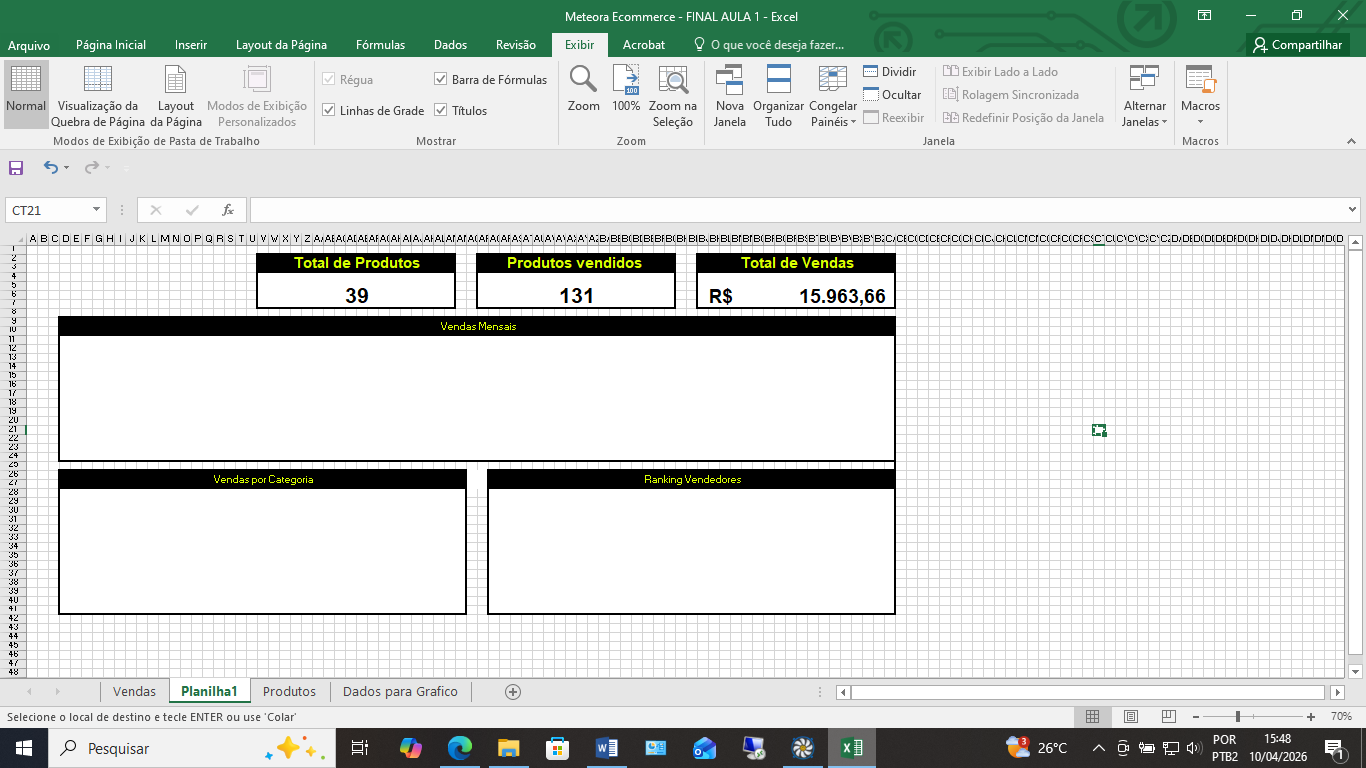
Task: Open ribbon display options in title bar
Action: pos(1205,15)
